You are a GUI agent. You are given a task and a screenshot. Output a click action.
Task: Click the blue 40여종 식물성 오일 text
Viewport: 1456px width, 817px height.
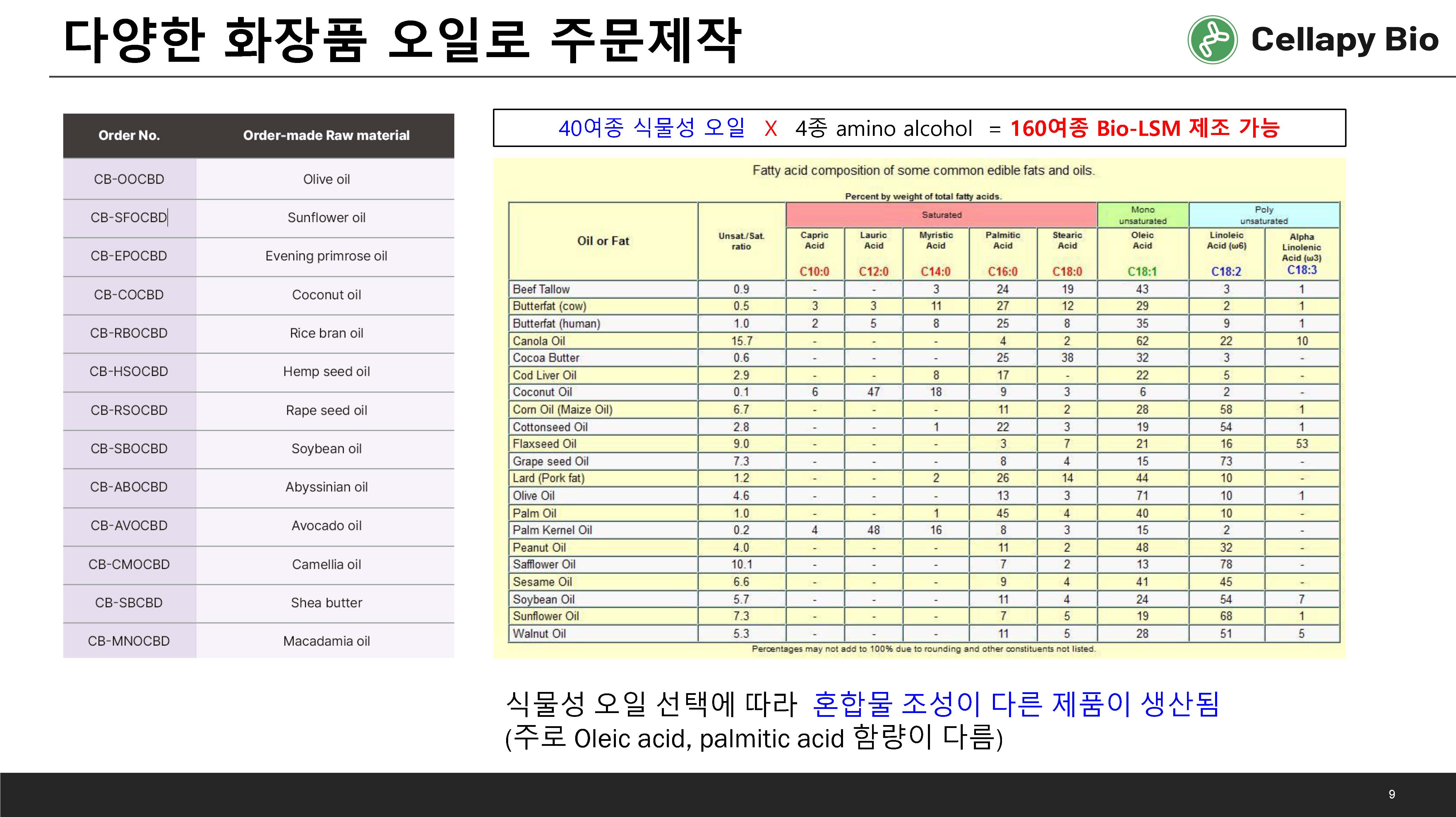(652, 128)
